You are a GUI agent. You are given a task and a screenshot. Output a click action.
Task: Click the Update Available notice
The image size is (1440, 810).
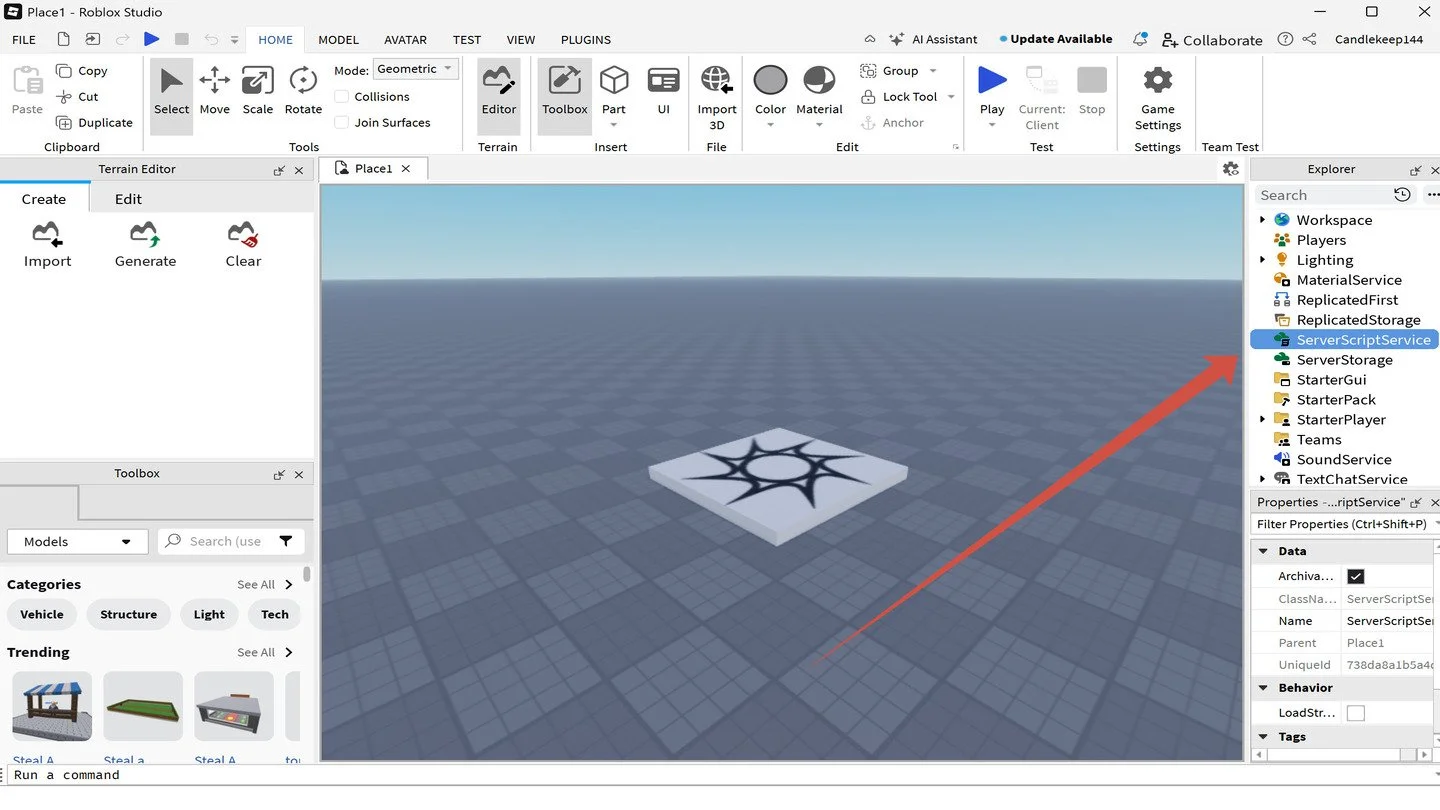click(1056, 39)
